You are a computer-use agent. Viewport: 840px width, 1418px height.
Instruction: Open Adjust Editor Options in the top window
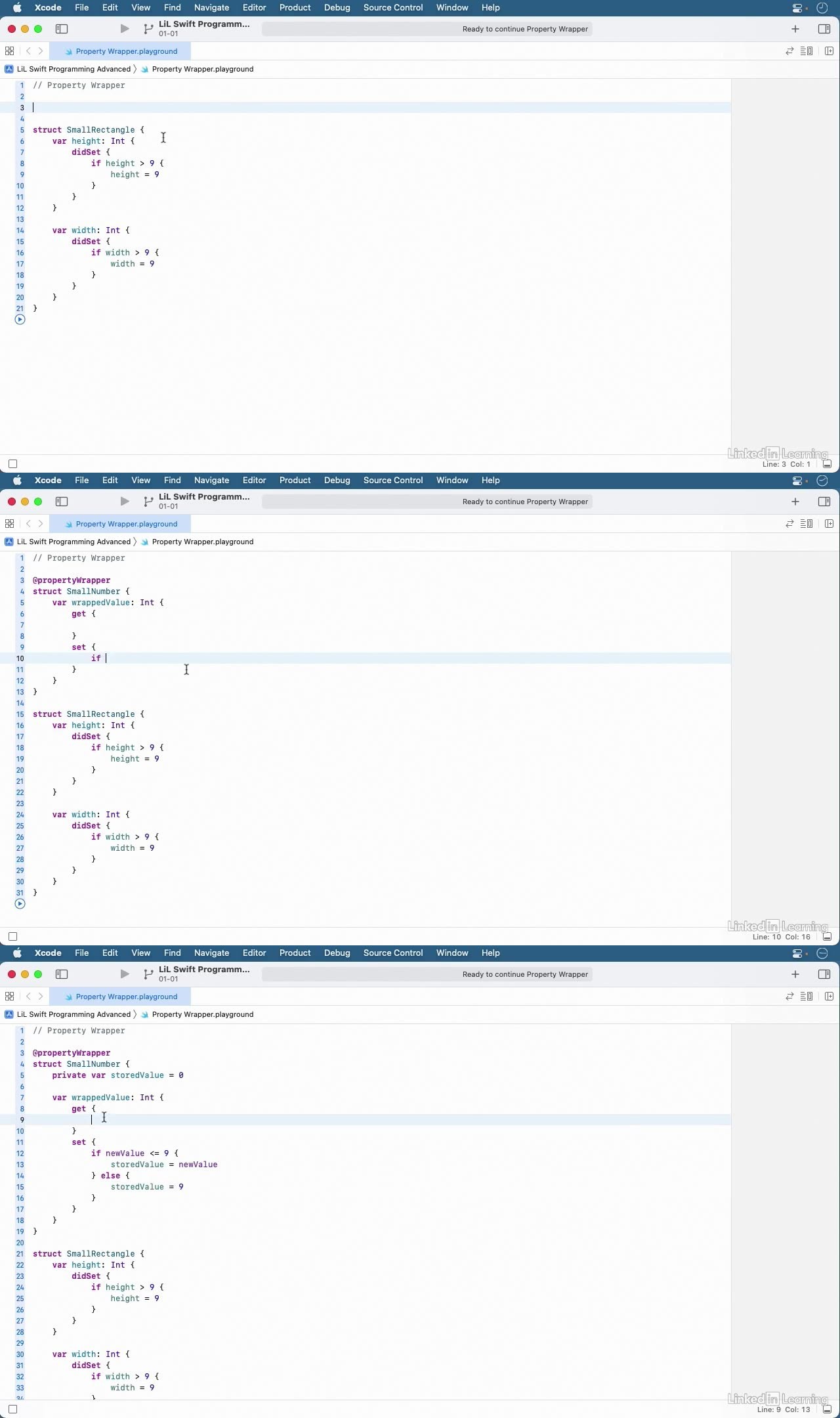[807, 51]
